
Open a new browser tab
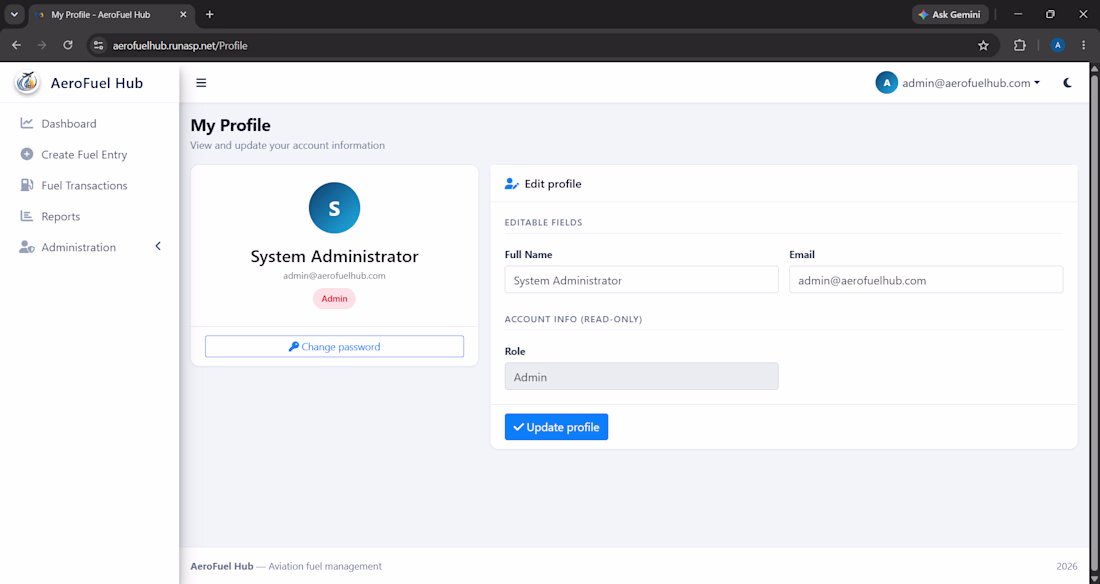[x=210, y=14]
